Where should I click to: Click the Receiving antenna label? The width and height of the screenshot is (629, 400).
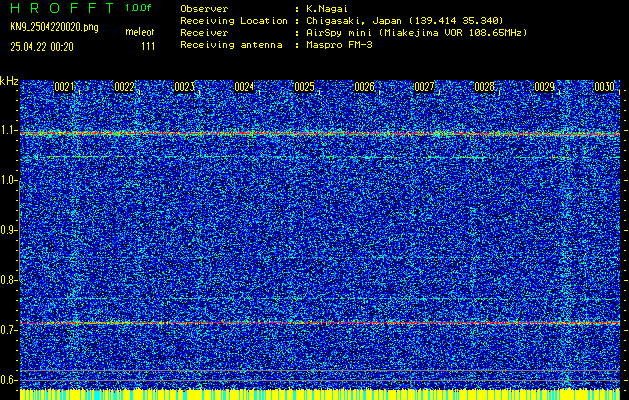(231, 45)
